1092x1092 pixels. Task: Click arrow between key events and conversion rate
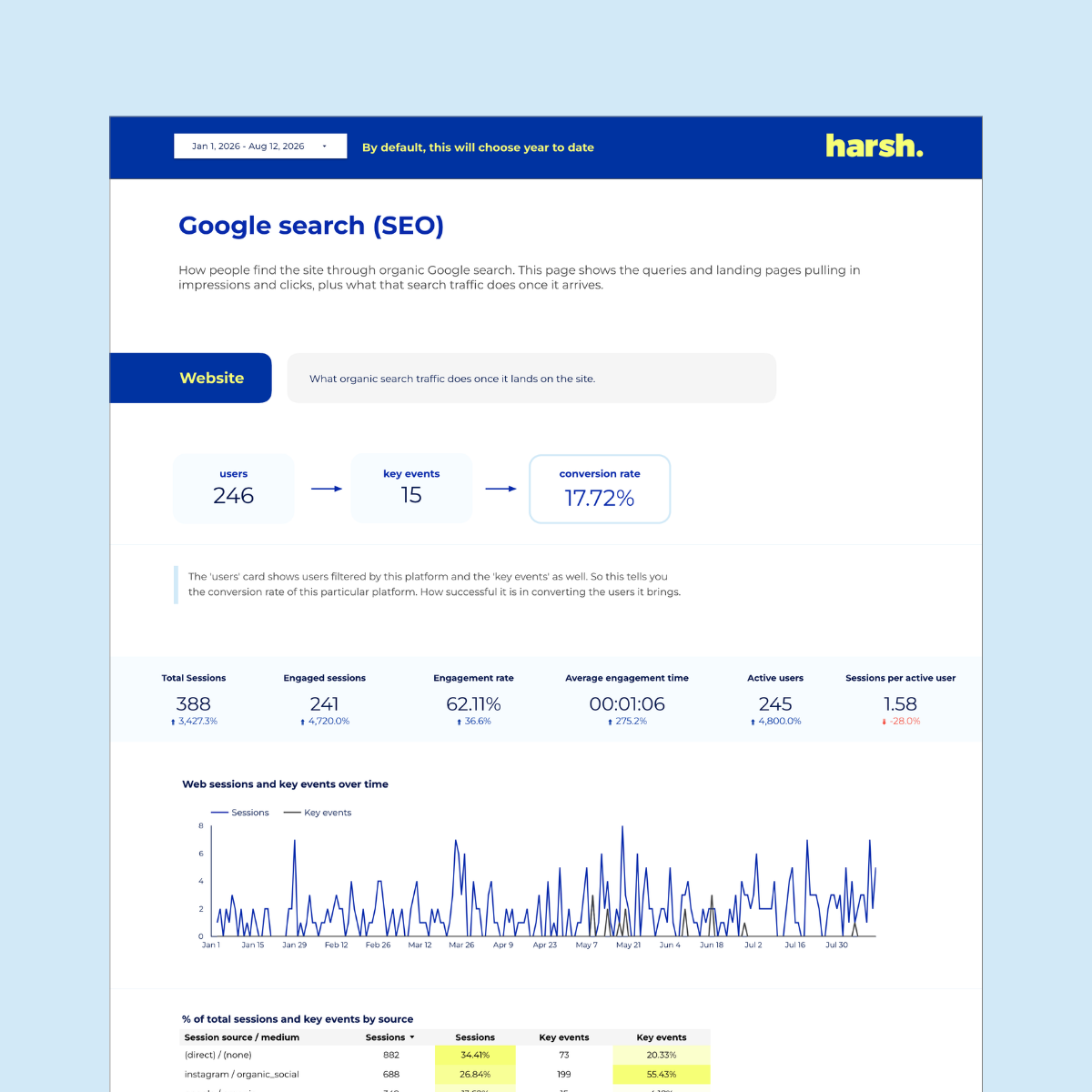(500, 489)
